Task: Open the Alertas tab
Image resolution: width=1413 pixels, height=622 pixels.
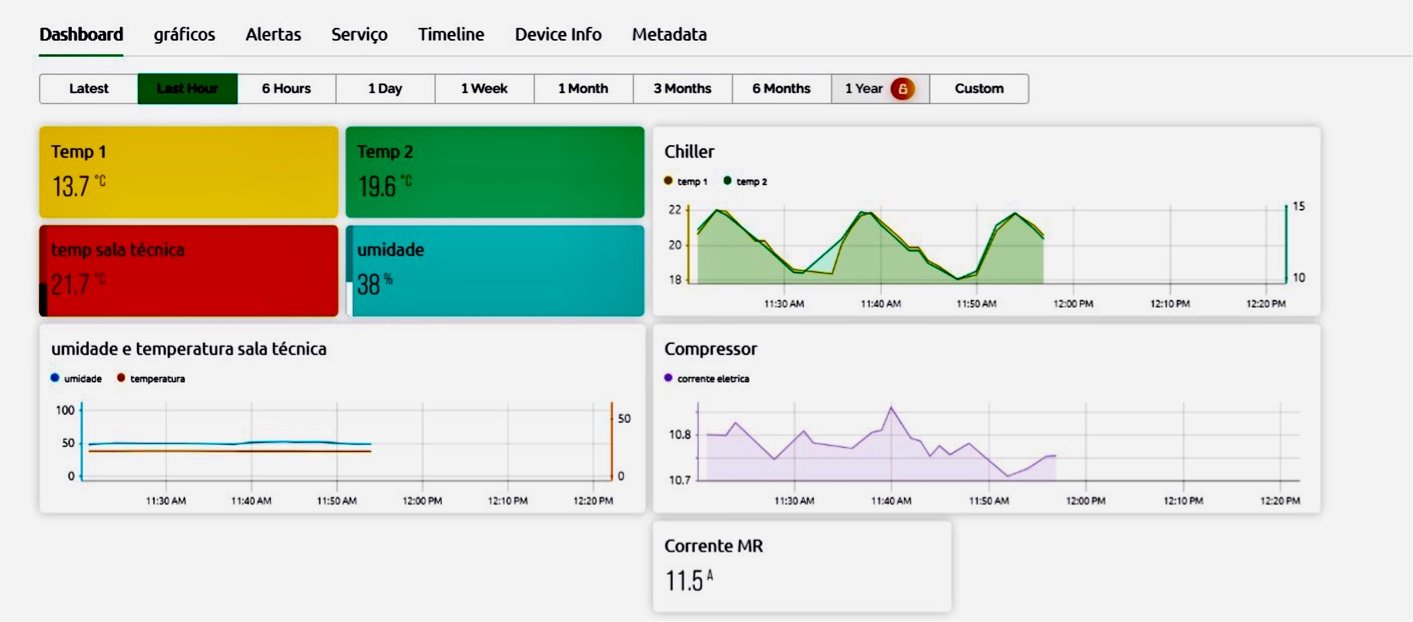Action: pos(273,34)
